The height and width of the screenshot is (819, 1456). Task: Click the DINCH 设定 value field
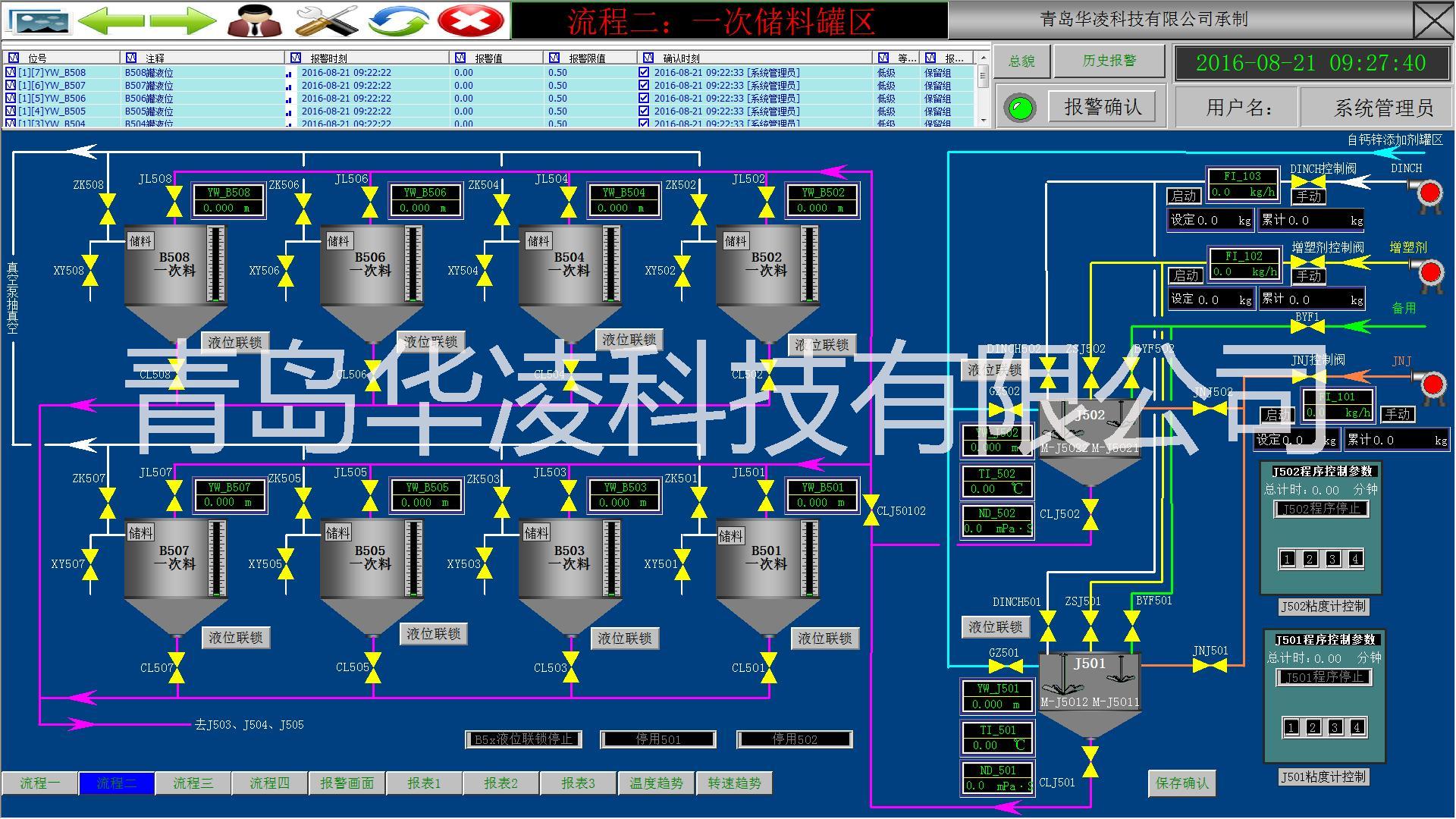tap(1210, 221)
